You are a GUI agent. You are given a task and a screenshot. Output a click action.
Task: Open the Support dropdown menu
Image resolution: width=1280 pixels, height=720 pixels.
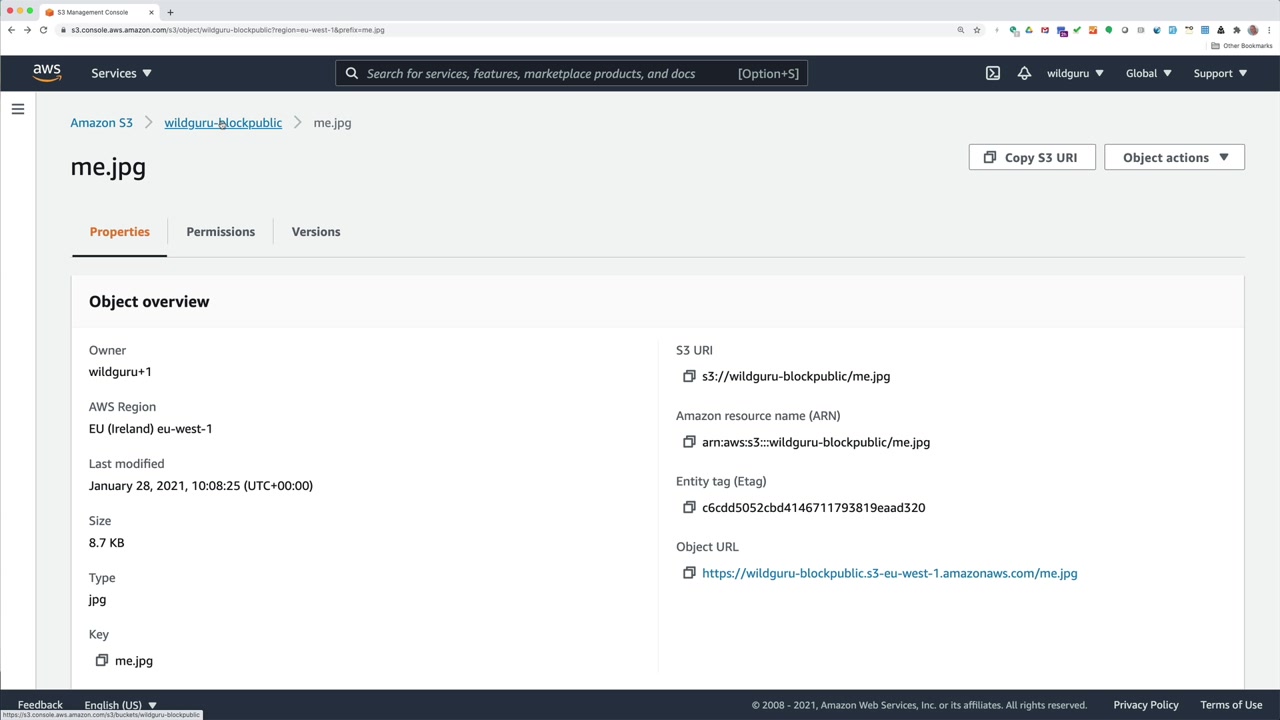pyautogui.click(x=1220, y=73)
